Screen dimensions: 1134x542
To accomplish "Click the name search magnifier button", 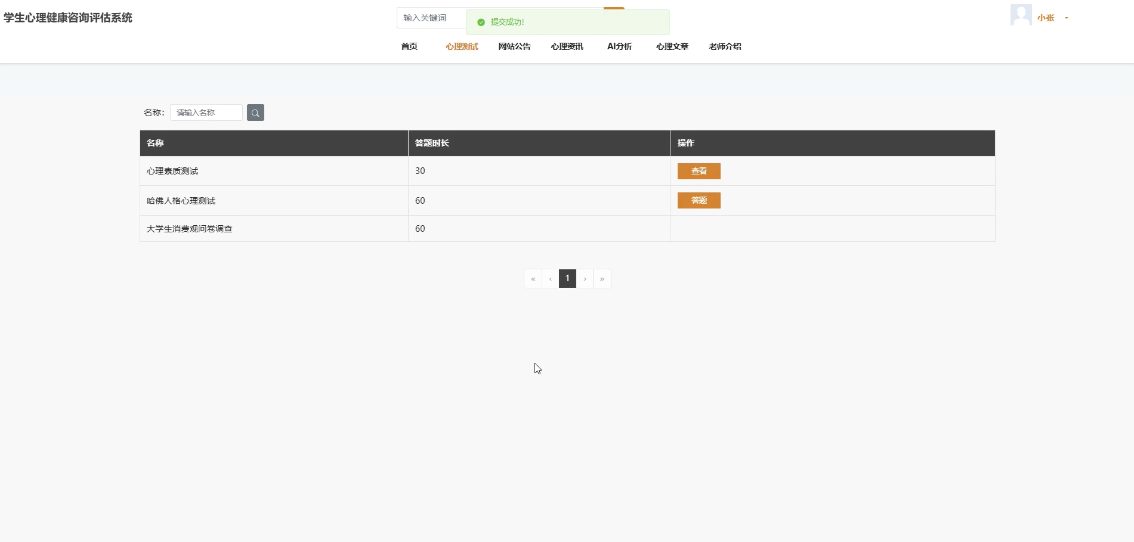I will (x=255, y=113).
